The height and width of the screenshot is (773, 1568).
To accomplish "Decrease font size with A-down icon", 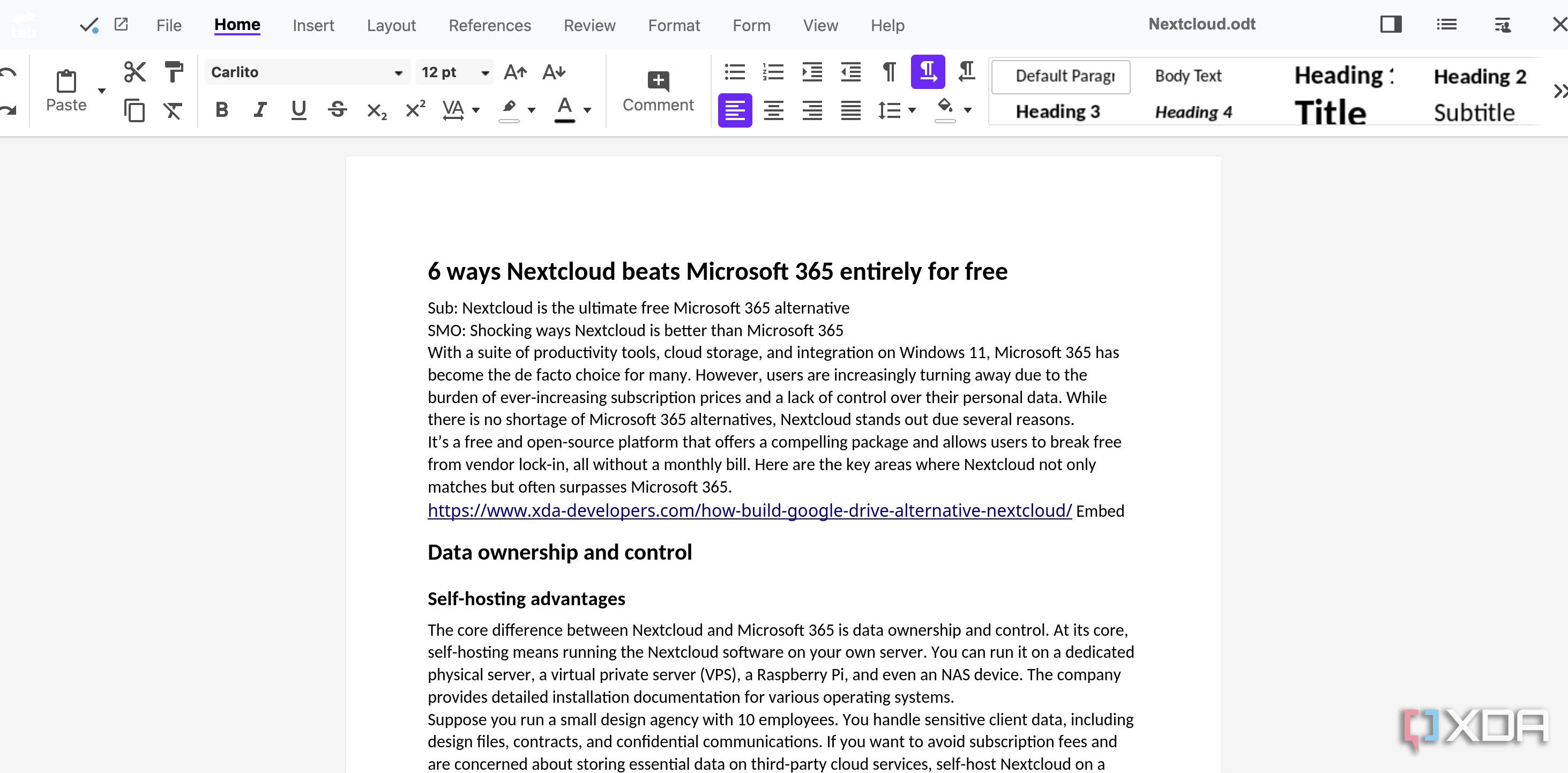I will [x=554, y=72].
